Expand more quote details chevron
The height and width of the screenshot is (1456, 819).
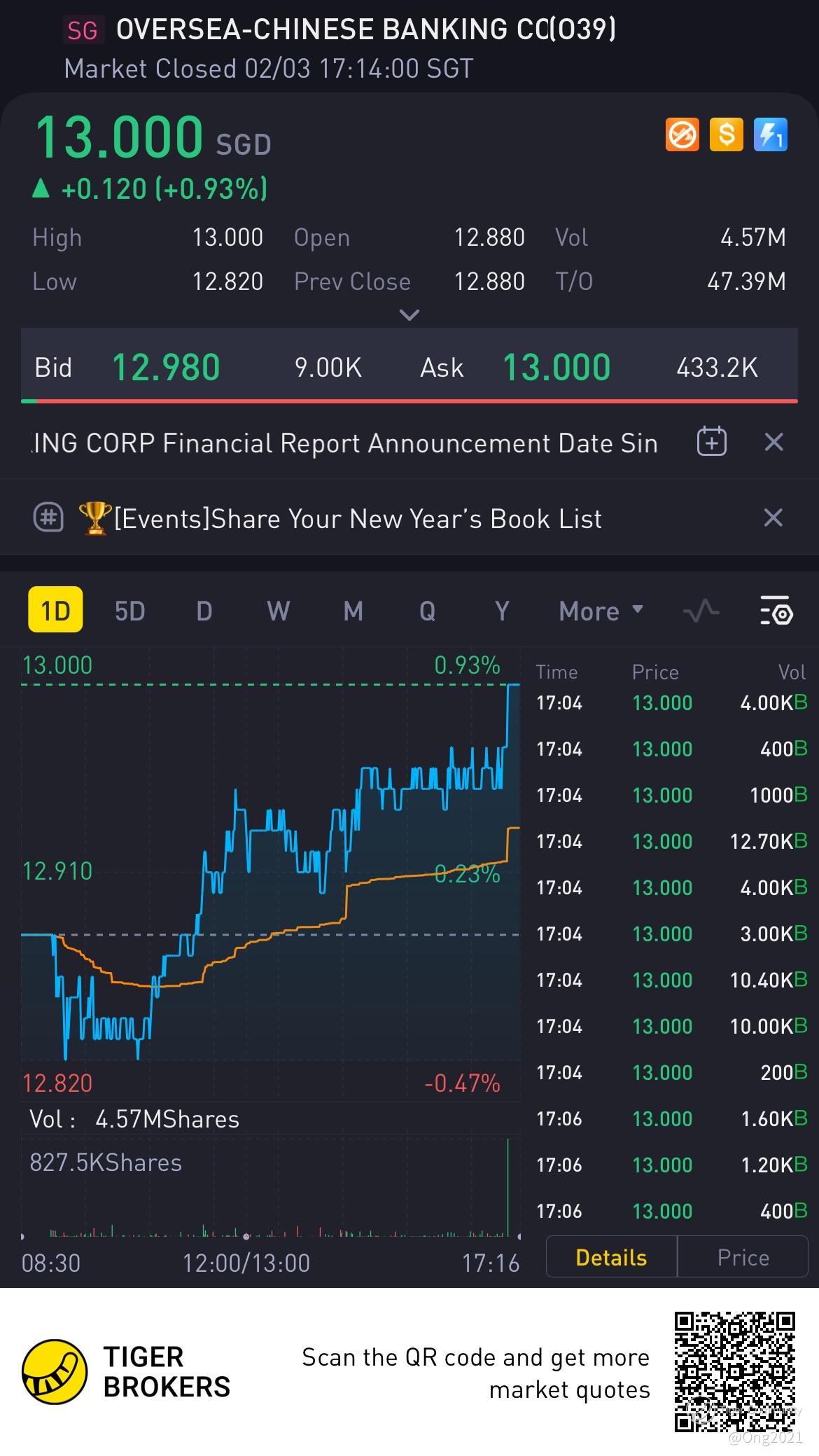tap(409, 314)
